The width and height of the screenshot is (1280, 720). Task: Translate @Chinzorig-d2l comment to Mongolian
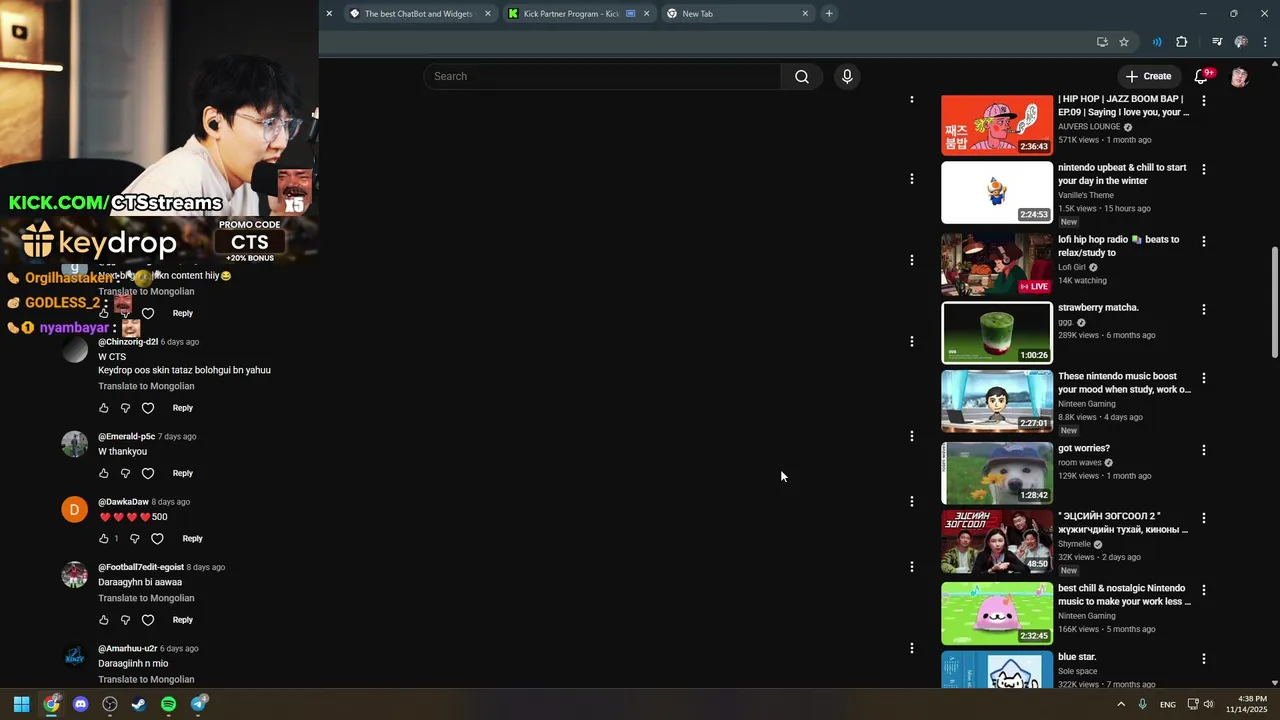tap(146, 386)
